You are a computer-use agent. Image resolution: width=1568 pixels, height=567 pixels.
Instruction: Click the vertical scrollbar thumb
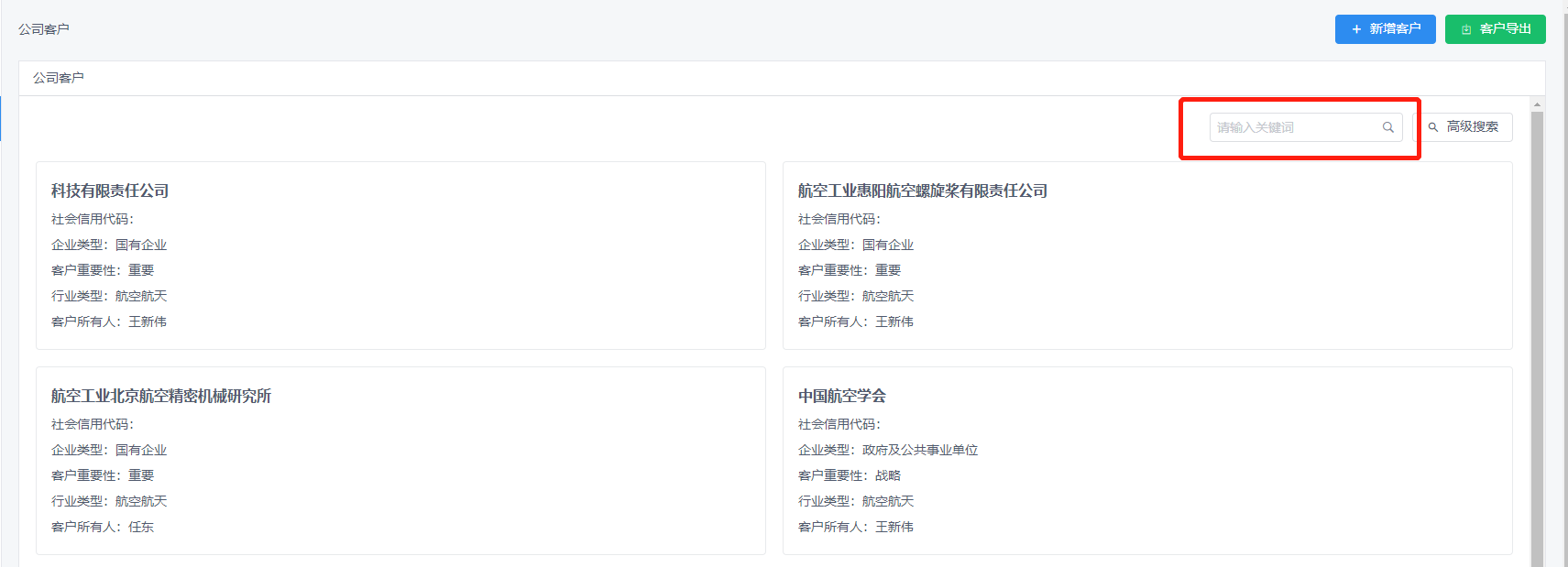pos(1537,330)
